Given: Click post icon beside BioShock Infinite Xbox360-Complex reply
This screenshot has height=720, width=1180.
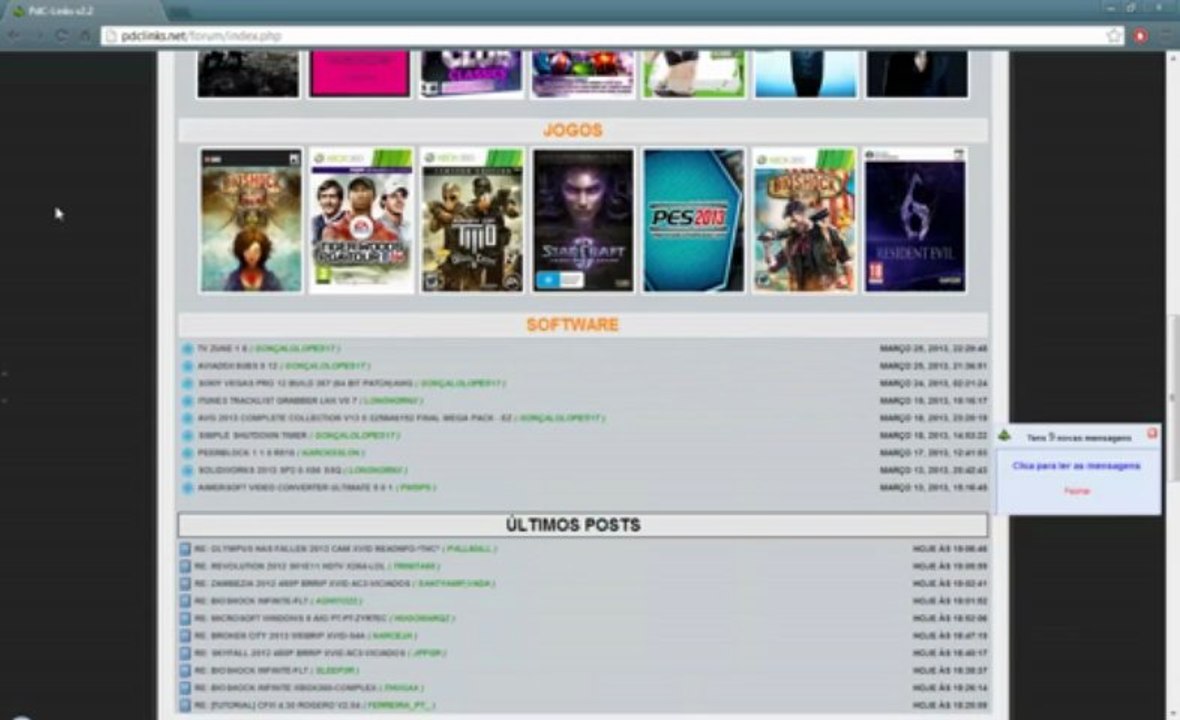Looking at the screenshot, I should tap(185, 688).
